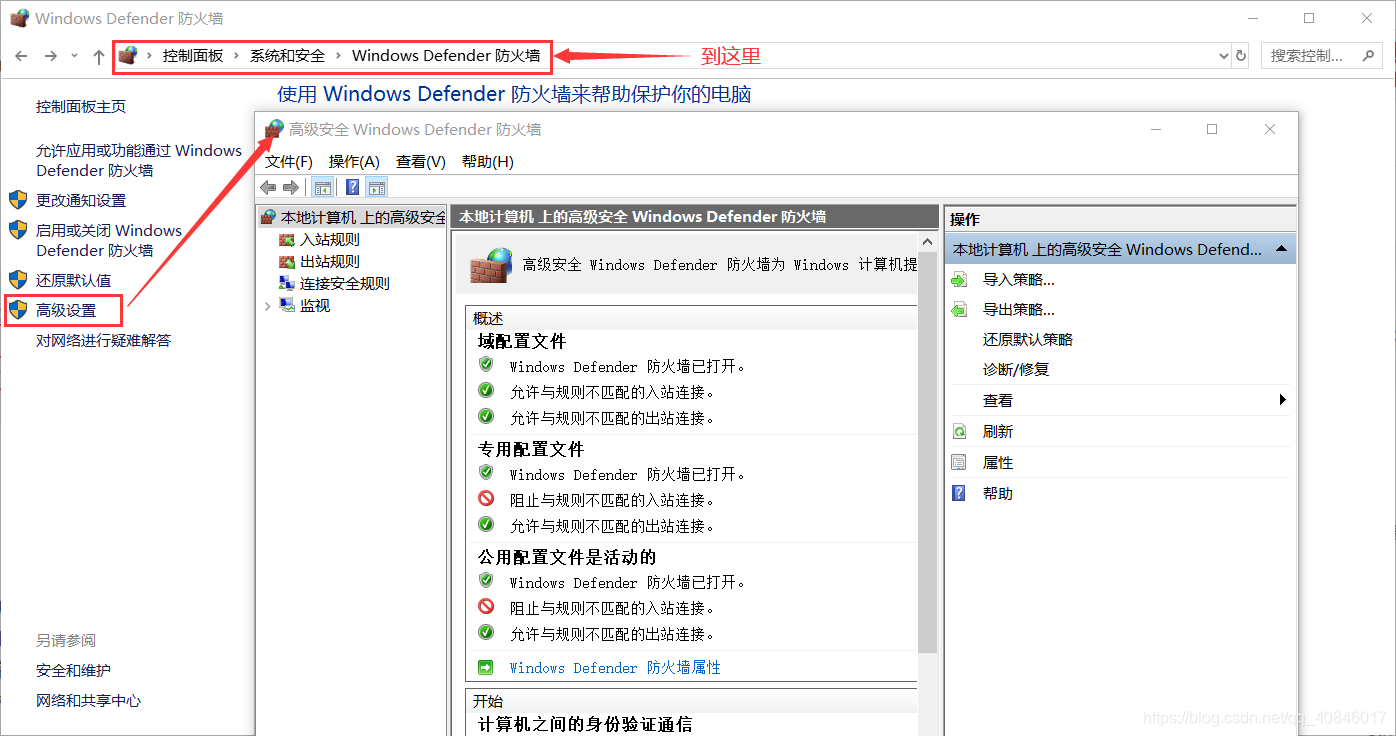
Task: Click the Control Panel address bar back arrow
Action: [21, 56]
